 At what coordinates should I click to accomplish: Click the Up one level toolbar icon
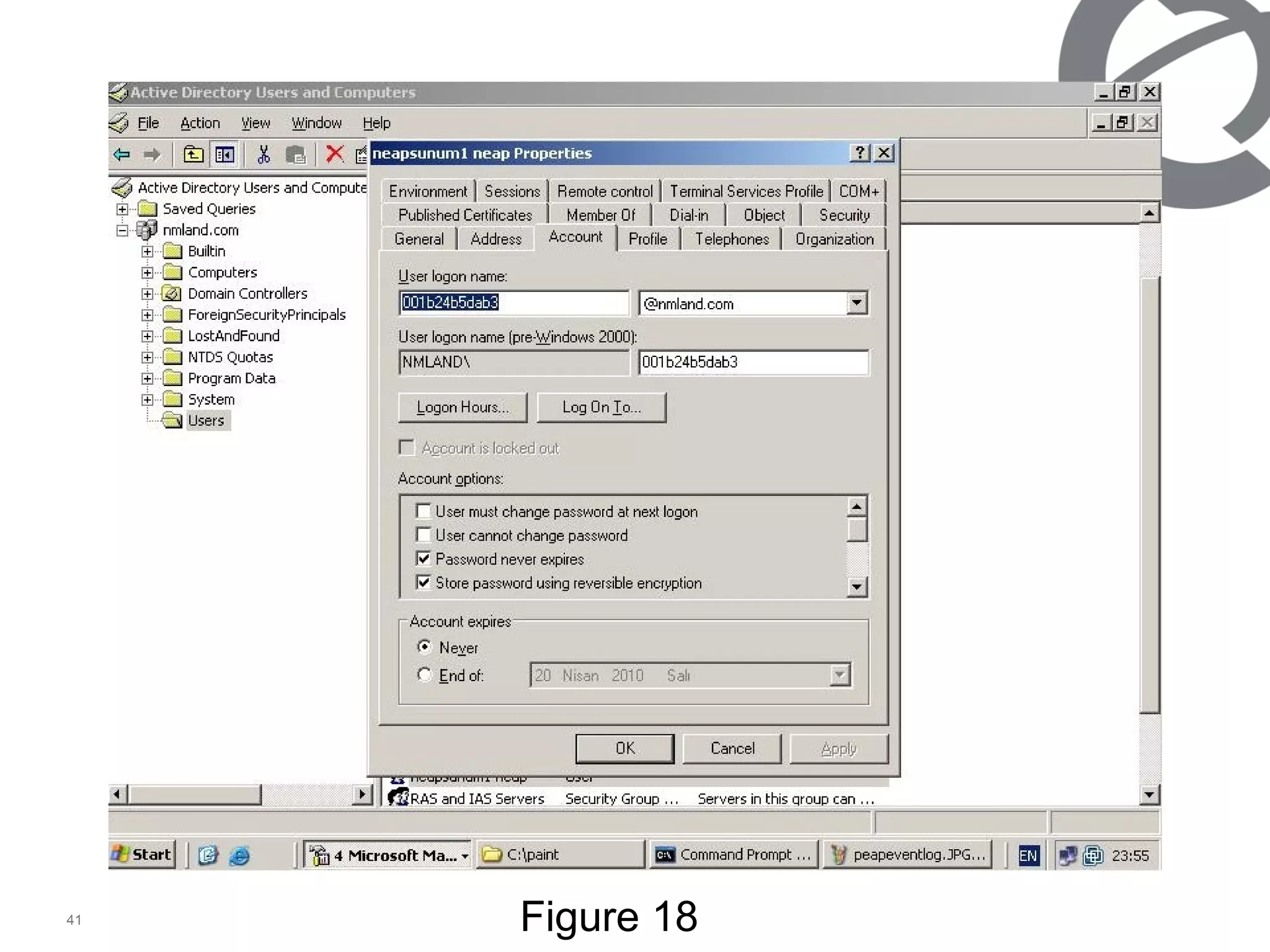click(193, 154)
